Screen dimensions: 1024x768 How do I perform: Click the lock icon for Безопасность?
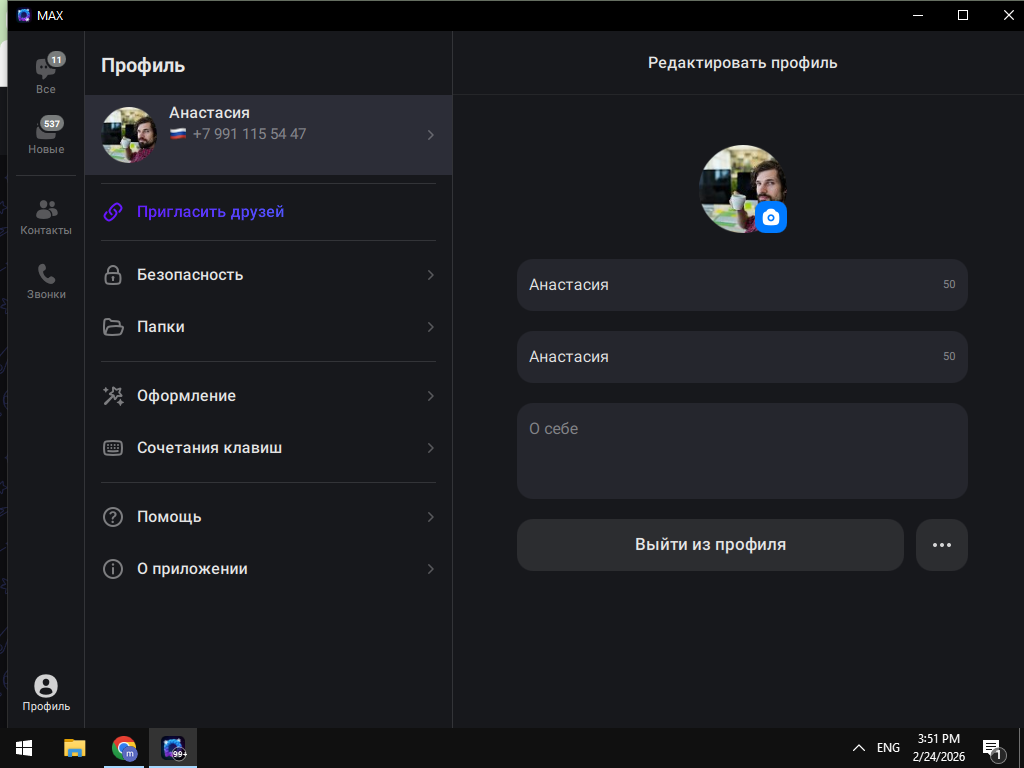(113, 275)
